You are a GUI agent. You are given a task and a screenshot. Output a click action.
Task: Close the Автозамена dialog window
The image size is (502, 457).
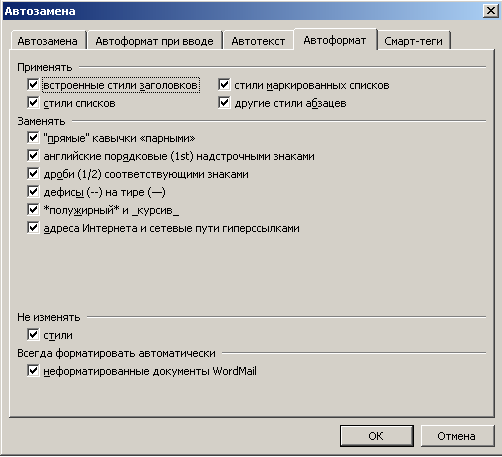click(x=491, y=11)
